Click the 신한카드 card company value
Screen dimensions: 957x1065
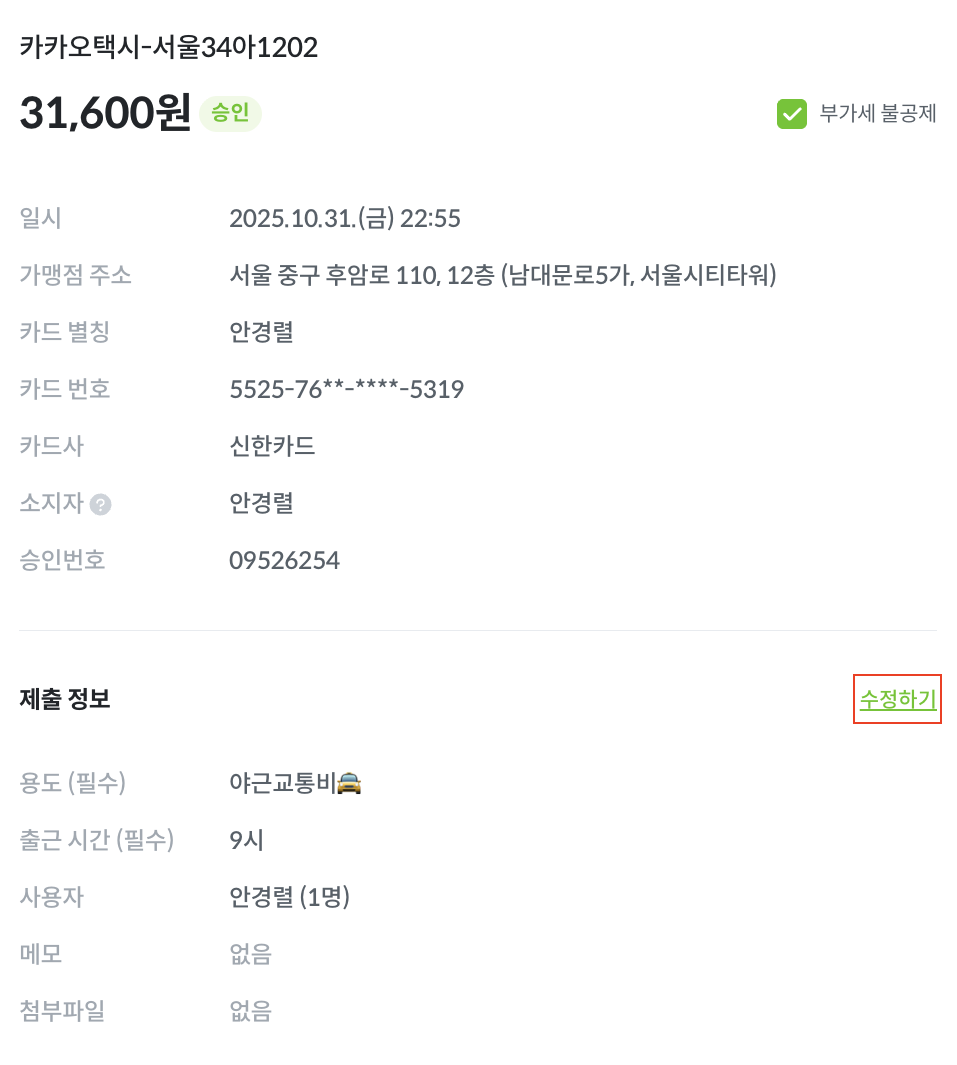pos(272,446)
